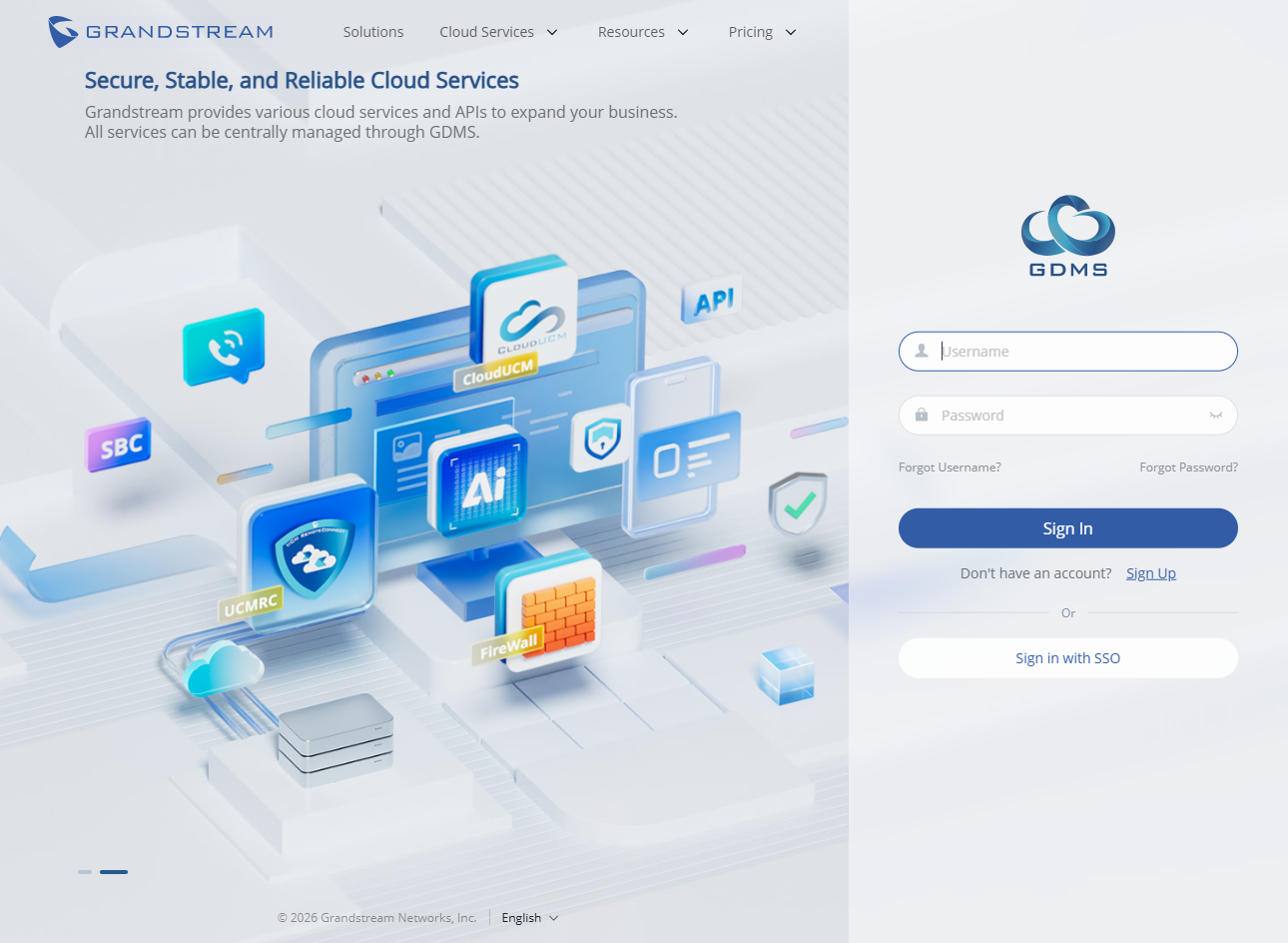1288x943 pixels.
Task: Click the phone call chat bubble icon
Action: 224,348
